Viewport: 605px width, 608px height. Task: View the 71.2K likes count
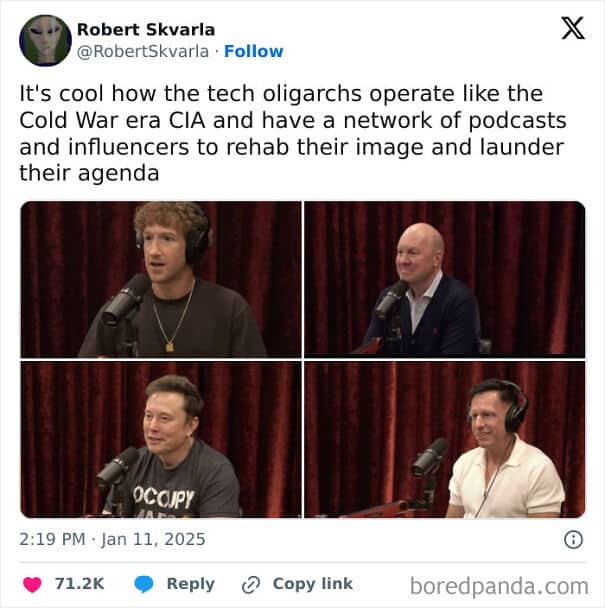point(80,584)
